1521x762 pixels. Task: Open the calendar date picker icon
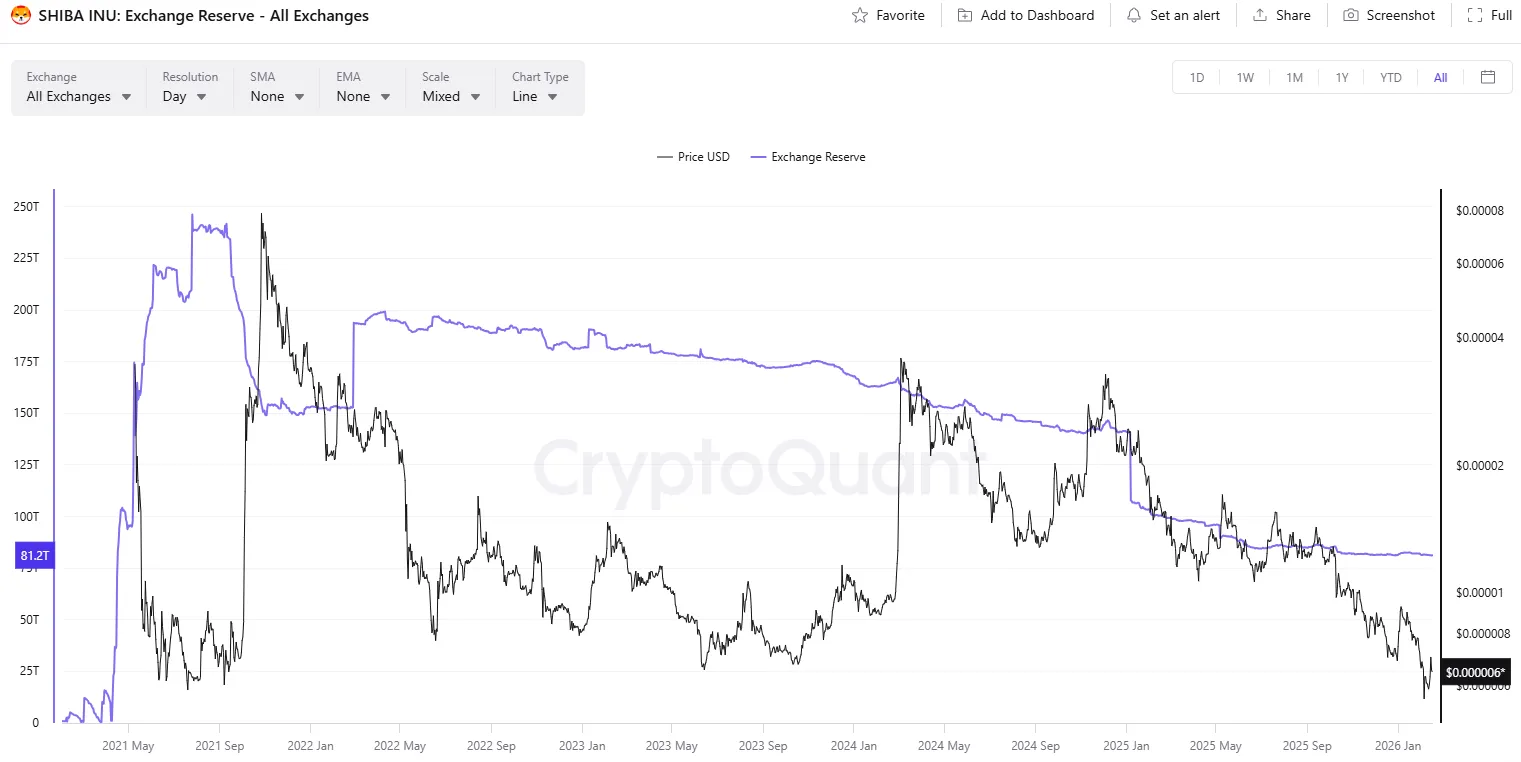pos(1488,77)
